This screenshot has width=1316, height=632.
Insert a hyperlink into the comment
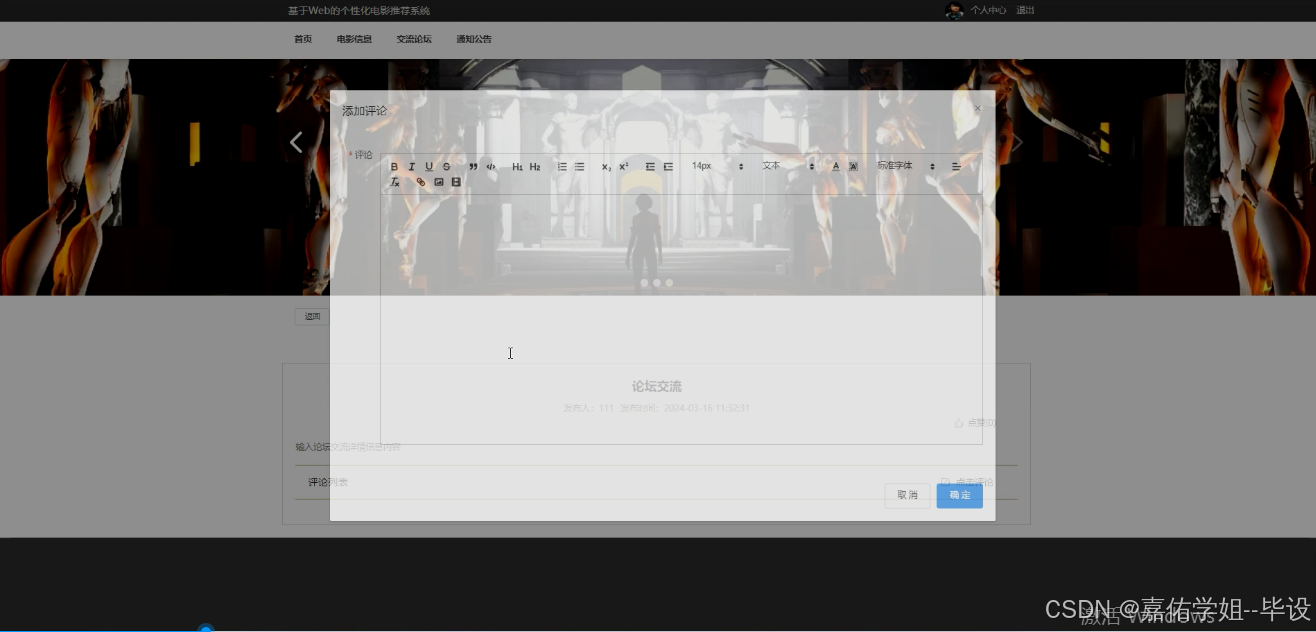(420, 182)
